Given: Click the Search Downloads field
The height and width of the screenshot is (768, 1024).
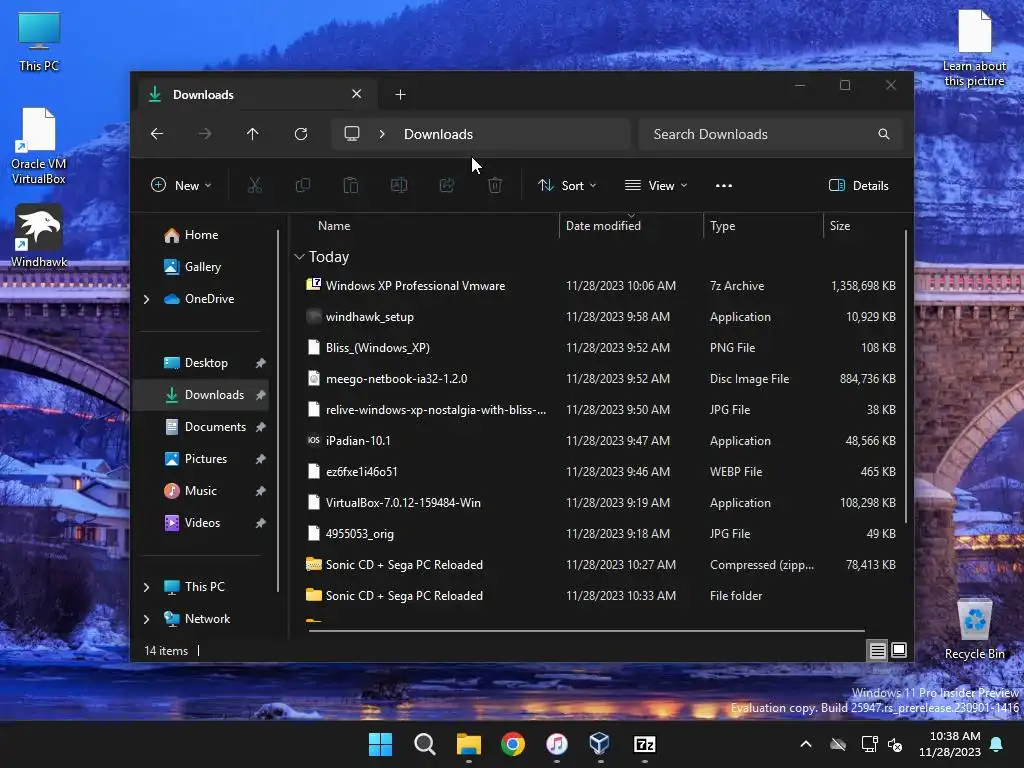Looking at the screenshot, I should click(x=771, y=134).
